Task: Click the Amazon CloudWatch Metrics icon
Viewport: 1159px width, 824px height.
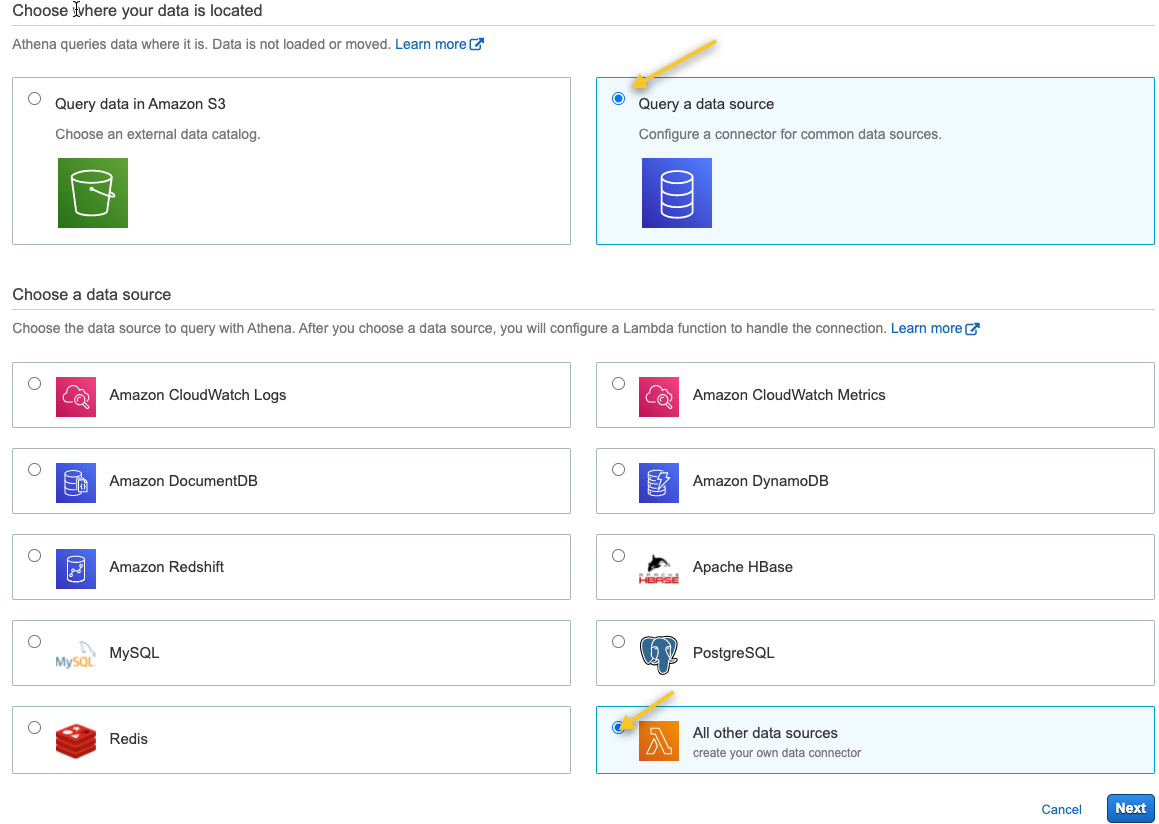Action: 659,397
